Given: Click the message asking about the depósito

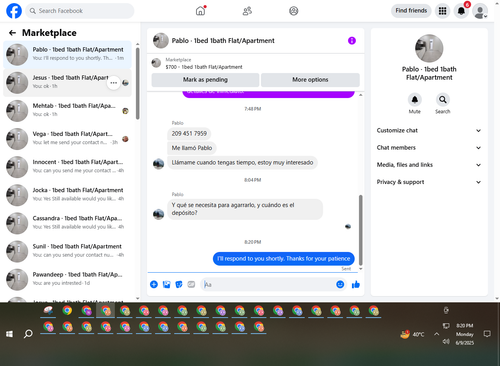Looking at the screenshot, I should coord(245,209).
